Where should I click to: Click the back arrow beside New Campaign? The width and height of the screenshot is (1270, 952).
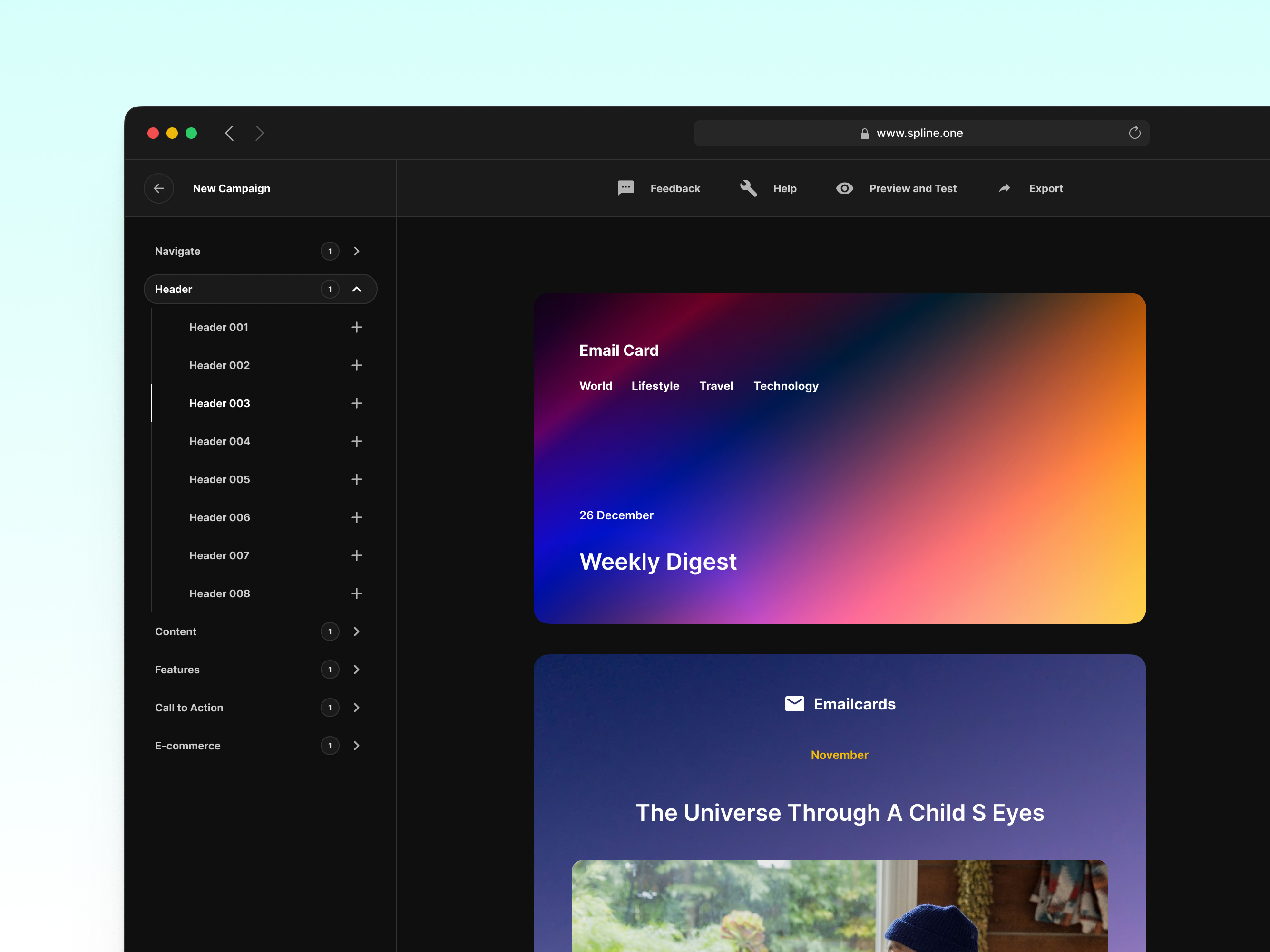[x=158, y=188]
